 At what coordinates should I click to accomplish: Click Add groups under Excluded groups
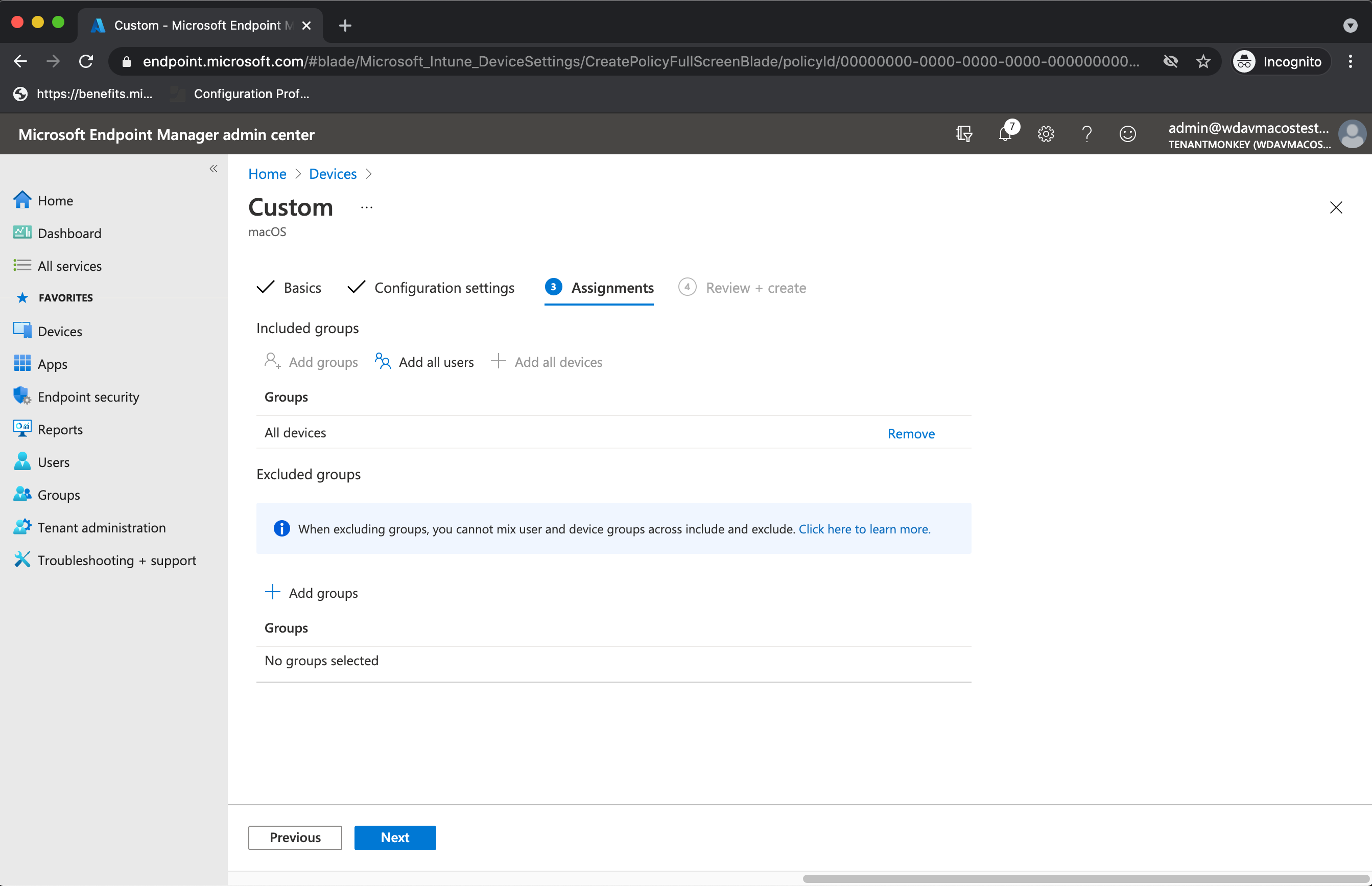pos(311,593)
